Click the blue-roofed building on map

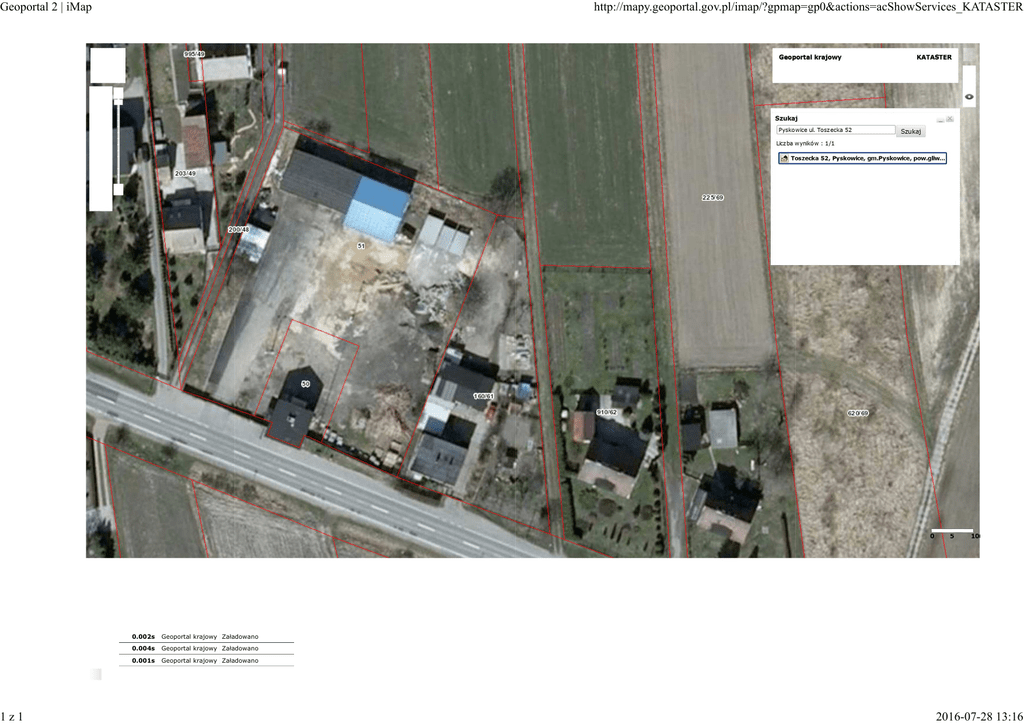pyautogui.click(x=377, y=209)
